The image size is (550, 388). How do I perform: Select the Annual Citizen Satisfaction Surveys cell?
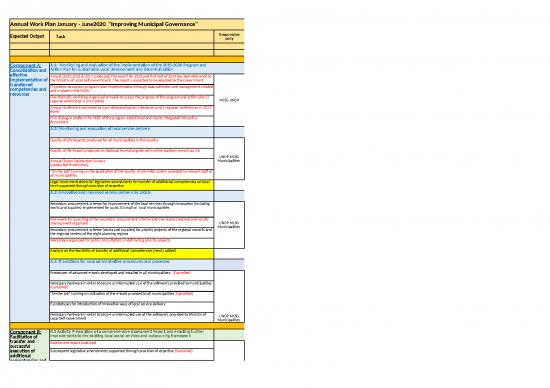(x=132, y=163)
